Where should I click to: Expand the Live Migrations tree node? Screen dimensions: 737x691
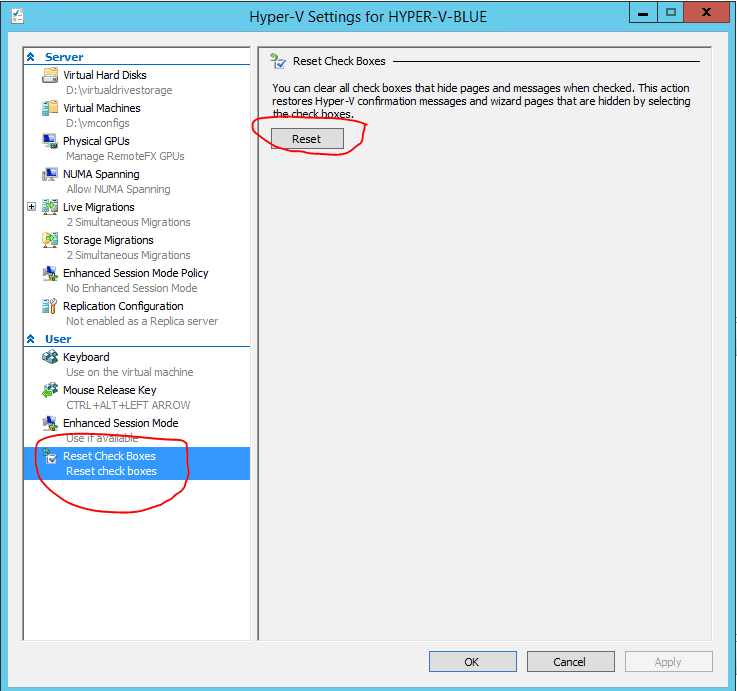coord(32,207)
